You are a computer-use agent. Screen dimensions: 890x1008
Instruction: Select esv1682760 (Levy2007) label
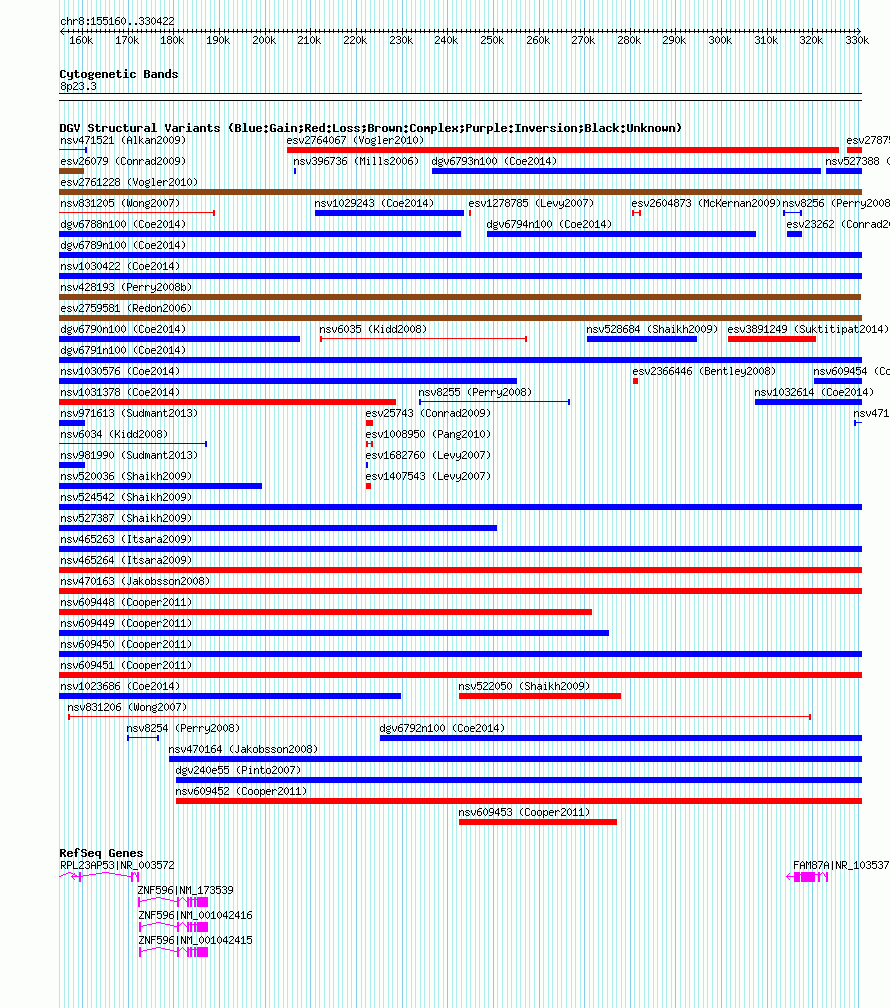tap(428, 455)
